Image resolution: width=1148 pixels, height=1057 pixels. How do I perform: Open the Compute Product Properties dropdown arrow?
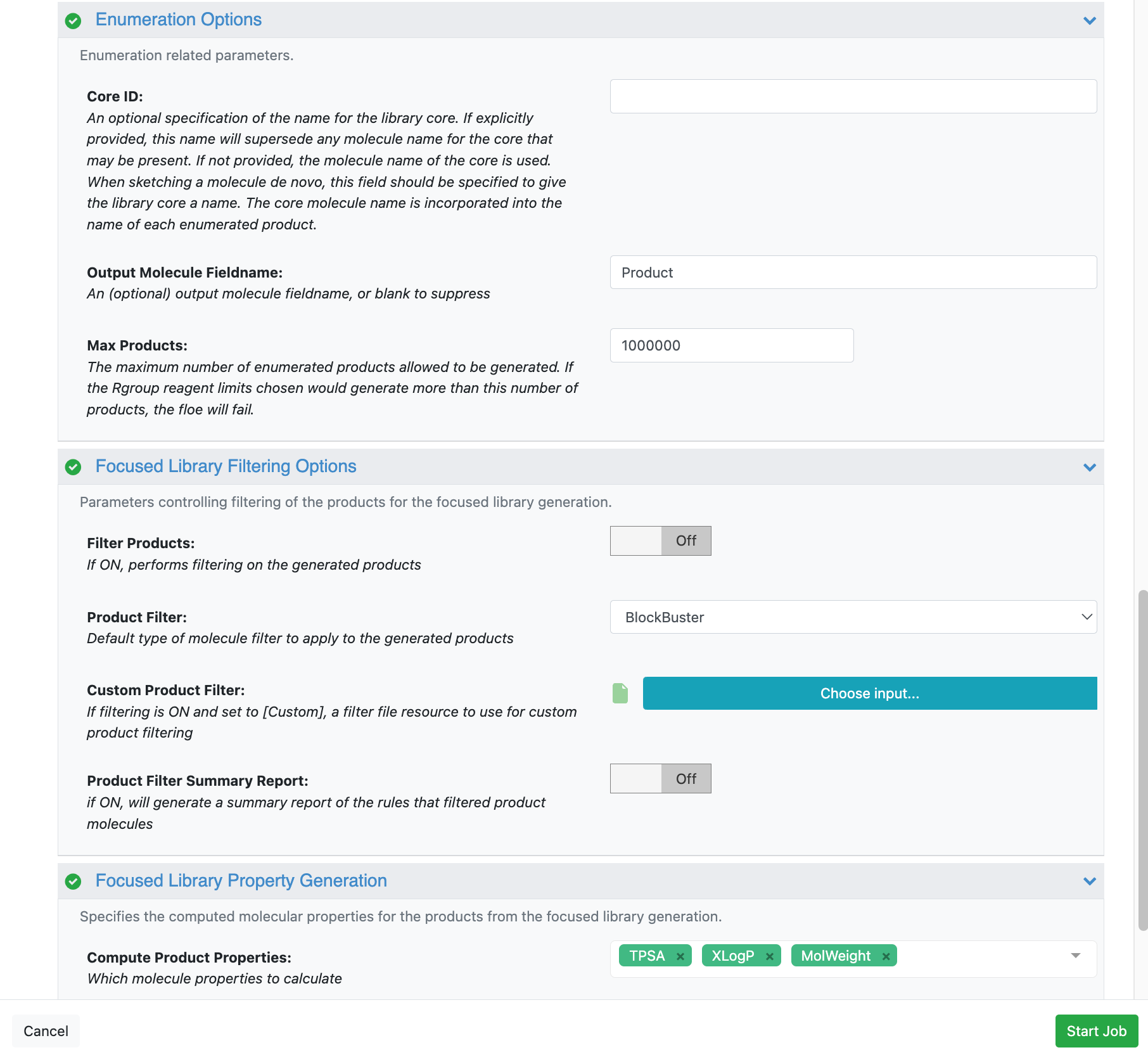click(1075, 956)
